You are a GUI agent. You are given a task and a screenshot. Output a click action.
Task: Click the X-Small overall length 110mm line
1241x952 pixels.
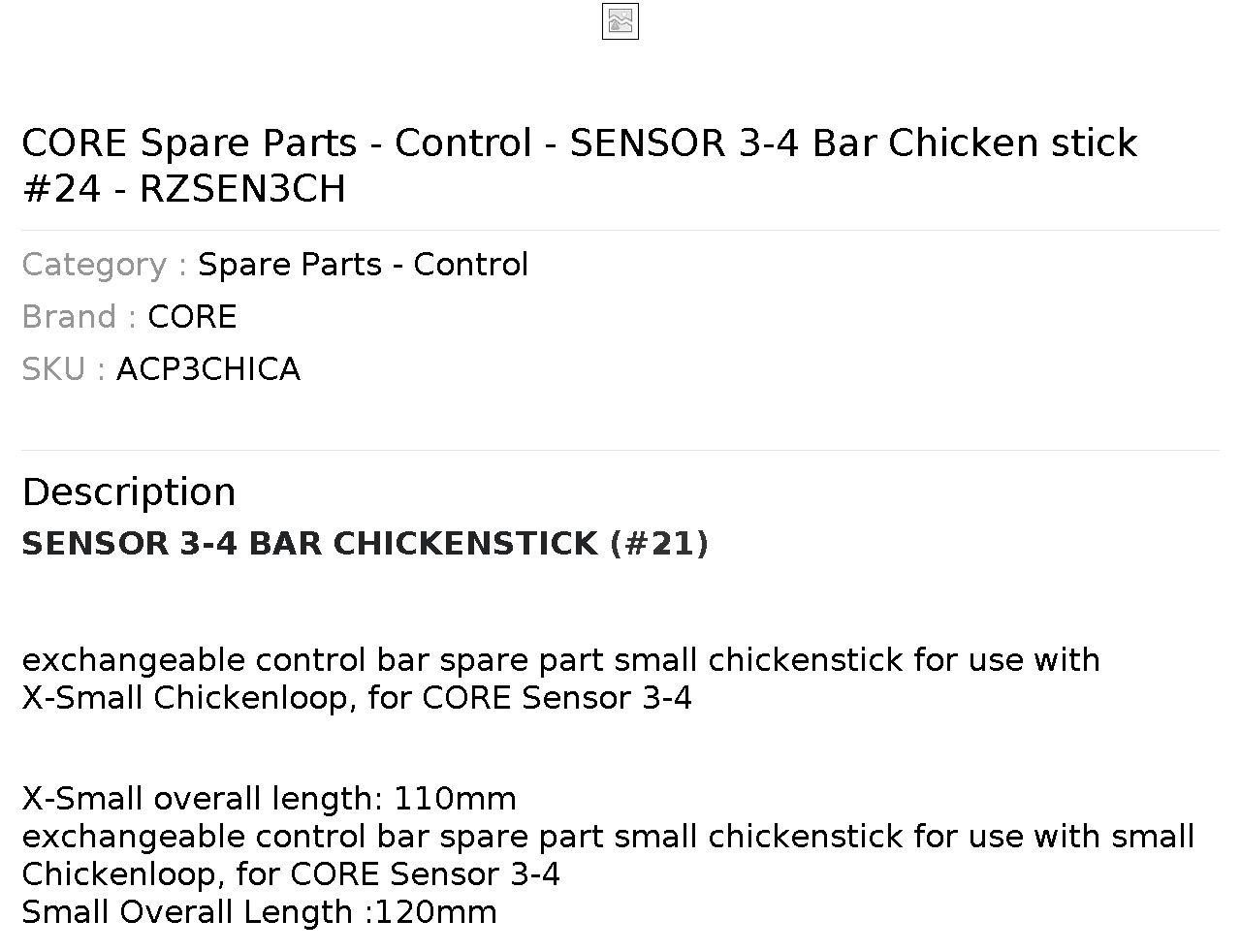click(270, 799)
